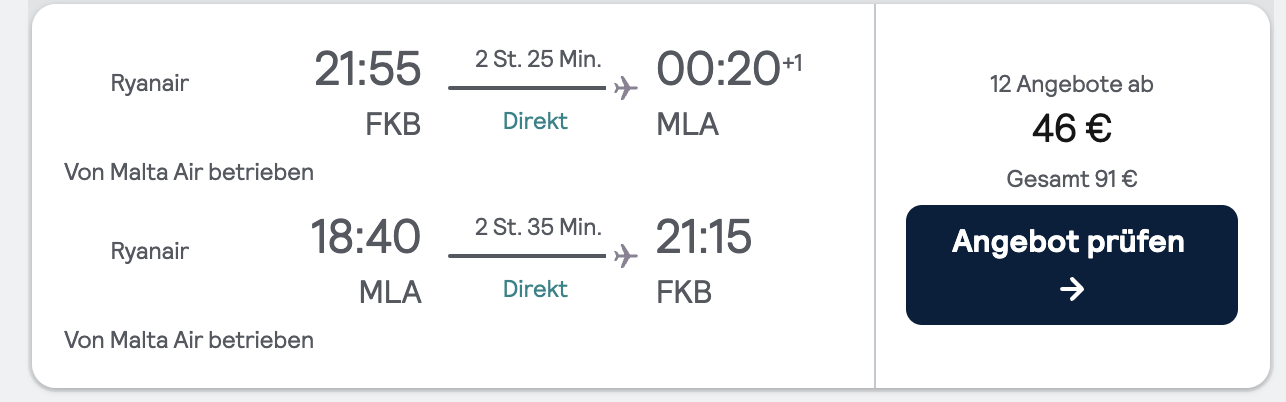Click the first Von Malta Air betrieben note
Screen dimensions: 1286x402
point(189,172)
